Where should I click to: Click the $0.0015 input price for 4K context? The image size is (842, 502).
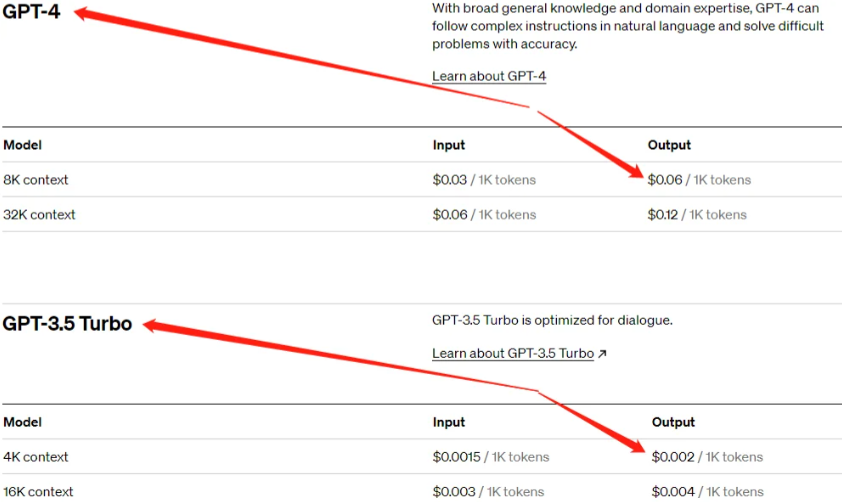[x=456, y=457]
